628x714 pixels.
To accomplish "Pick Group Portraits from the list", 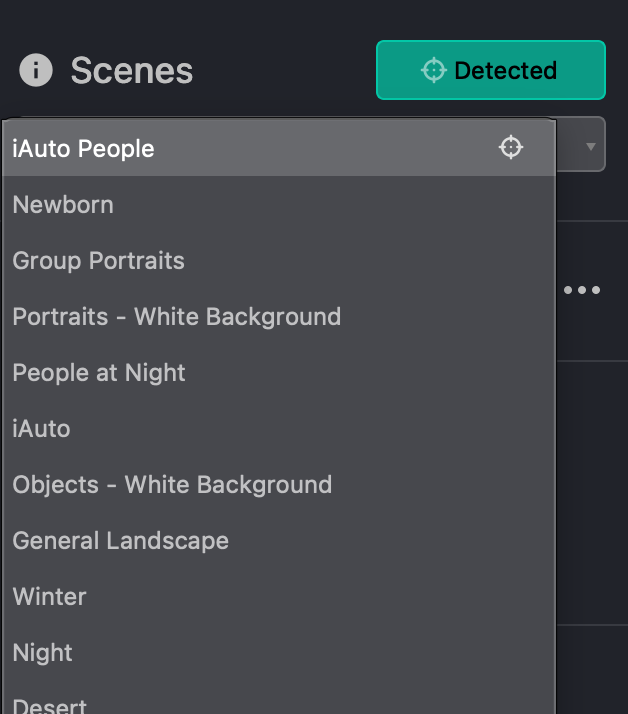I will click(99, 261).
